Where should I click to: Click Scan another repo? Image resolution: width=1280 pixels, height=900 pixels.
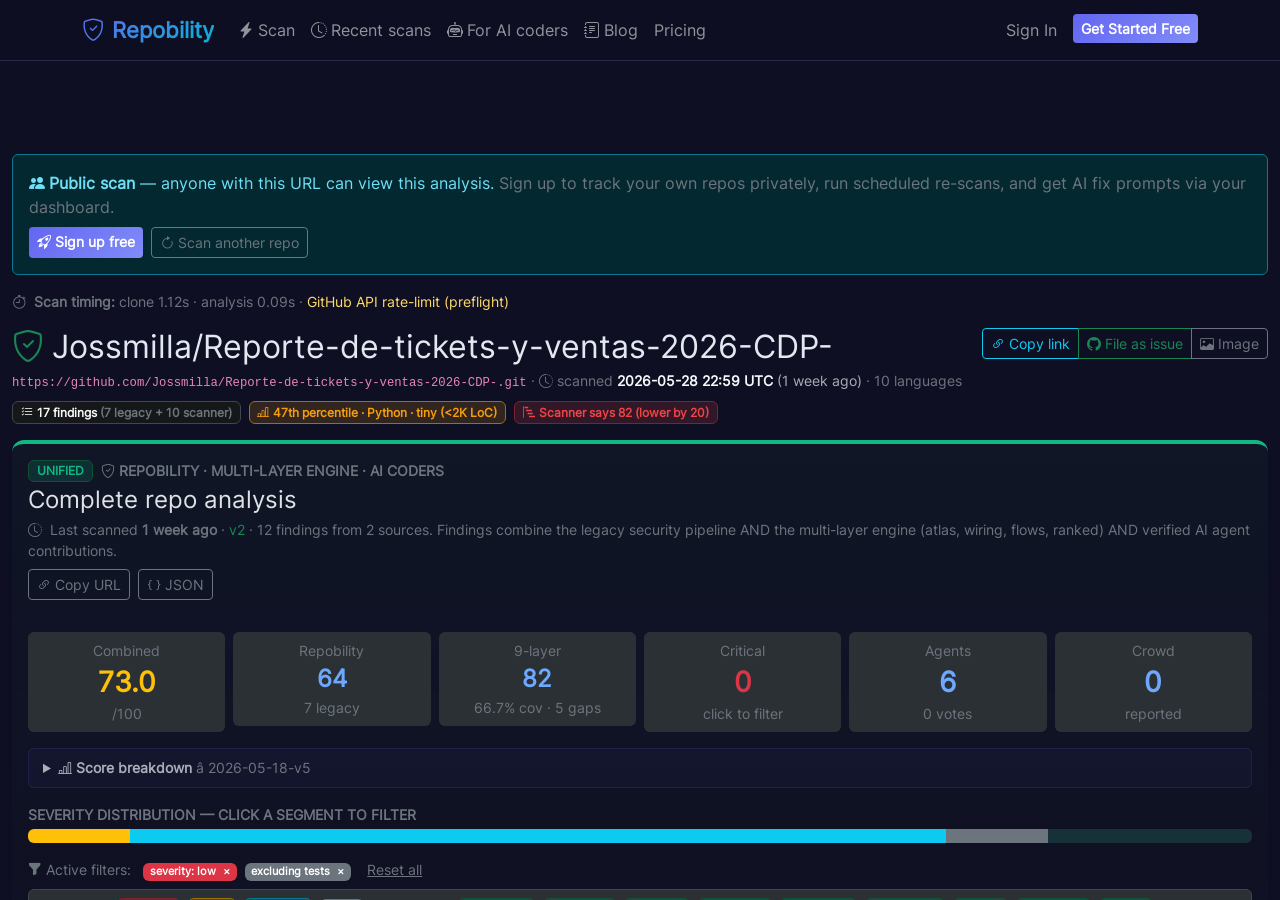229,242
